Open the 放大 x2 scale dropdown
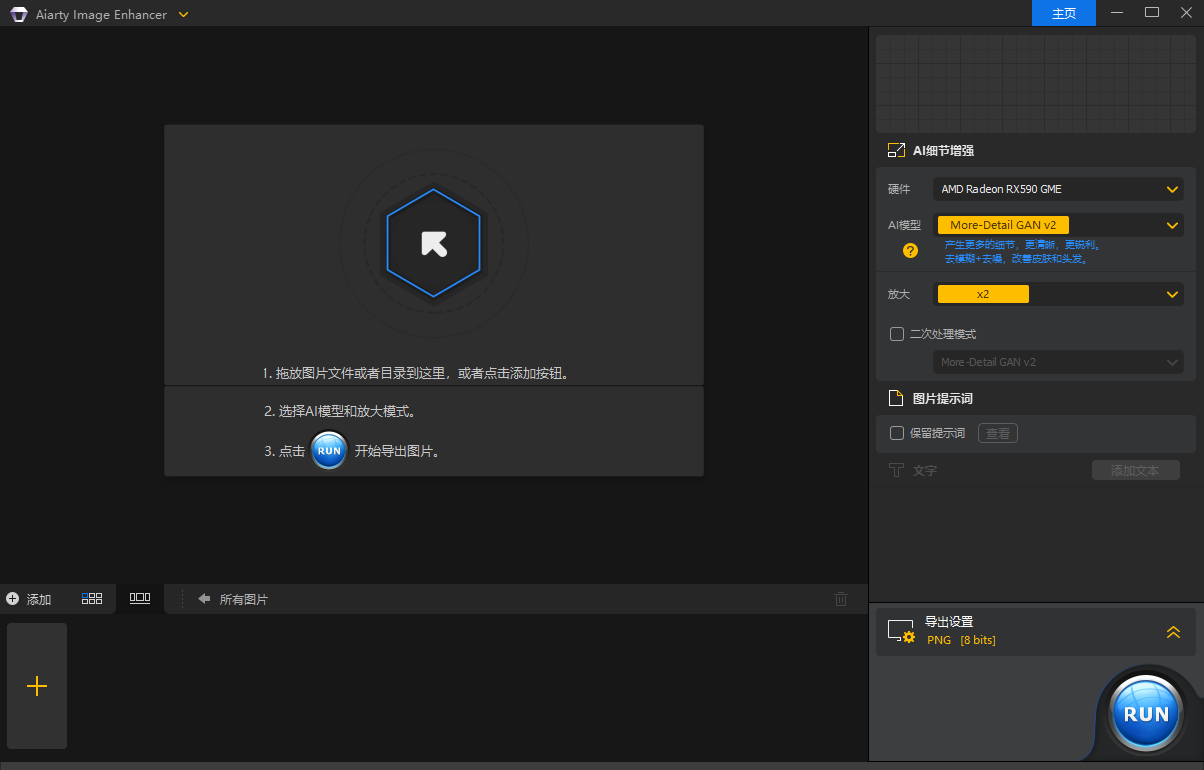 click(x=1058, y=294)
